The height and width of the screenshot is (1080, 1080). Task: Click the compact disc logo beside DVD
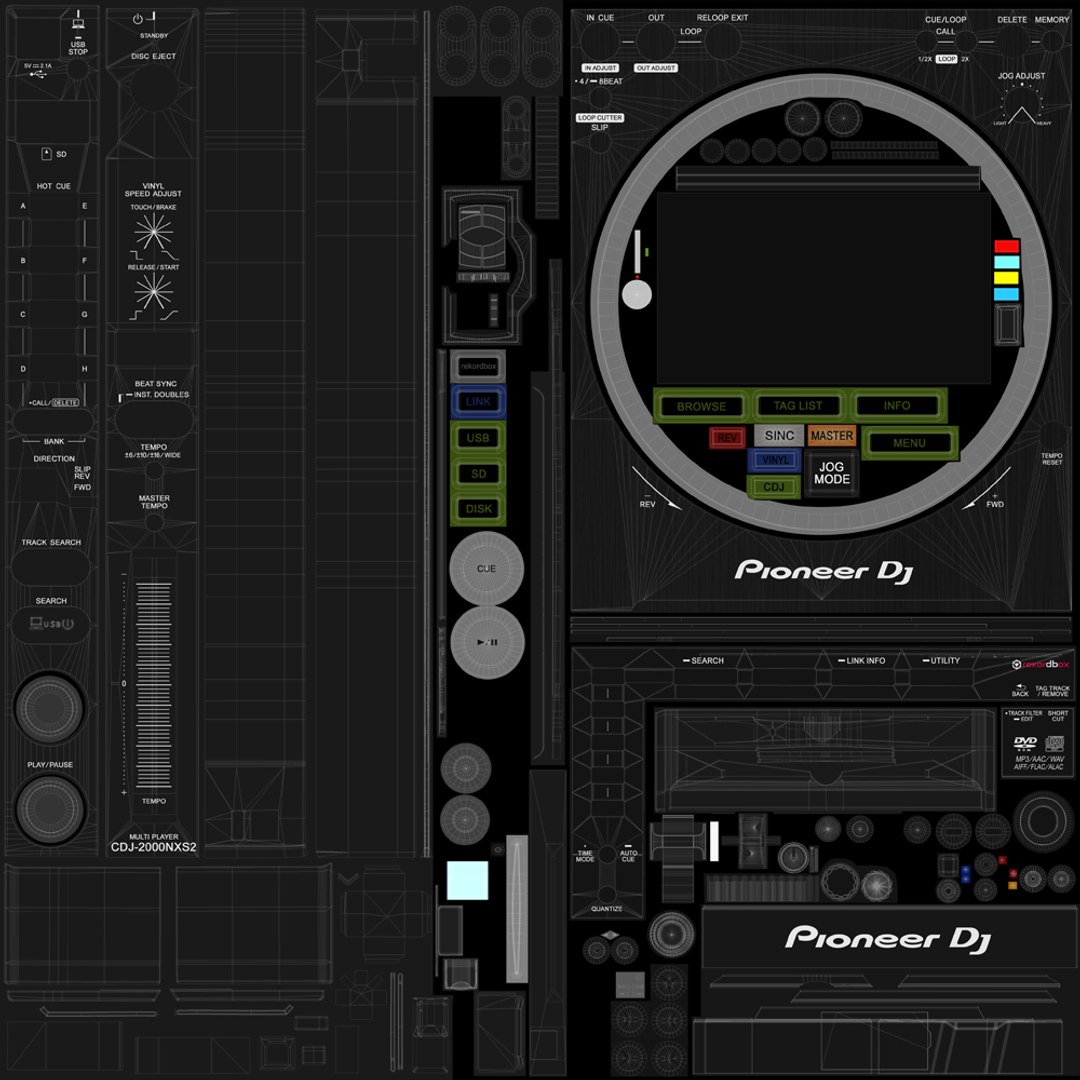1055,743
